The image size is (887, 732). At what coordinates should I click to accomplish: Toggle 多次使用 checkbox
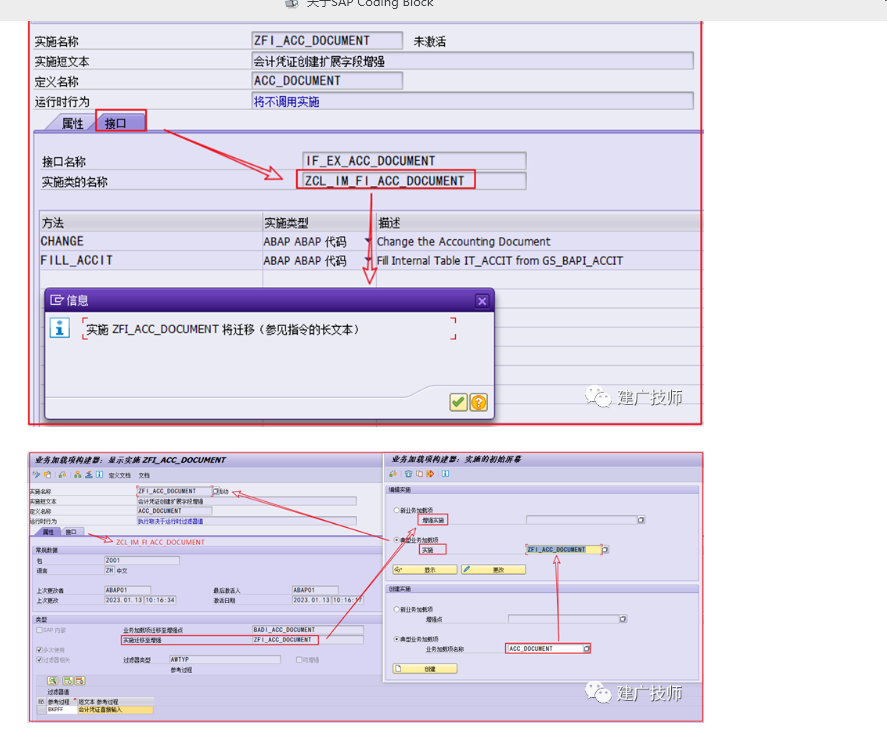[x=39, y=649]
